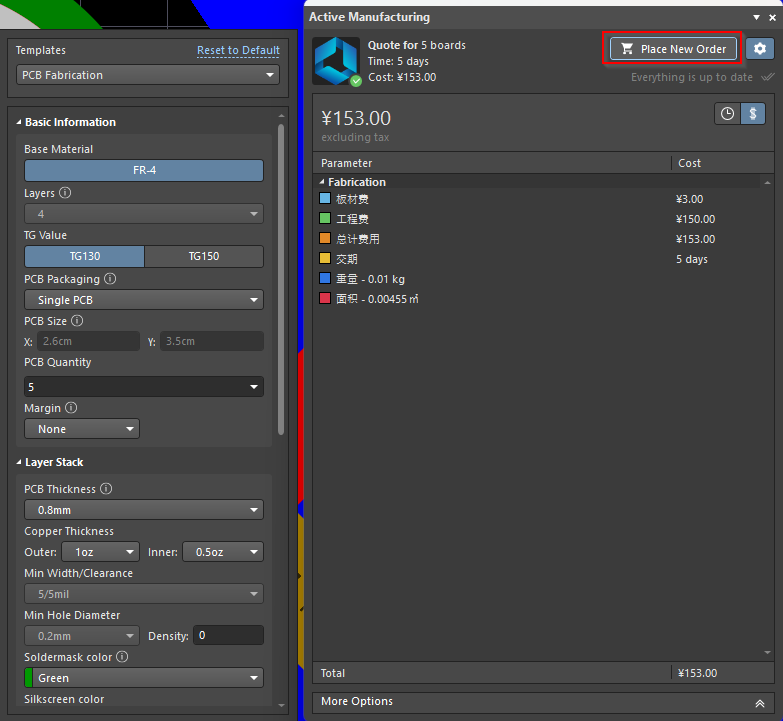Click the Total ¥153.00 value
Screen dimensions: 783x721
pos(697,673)
